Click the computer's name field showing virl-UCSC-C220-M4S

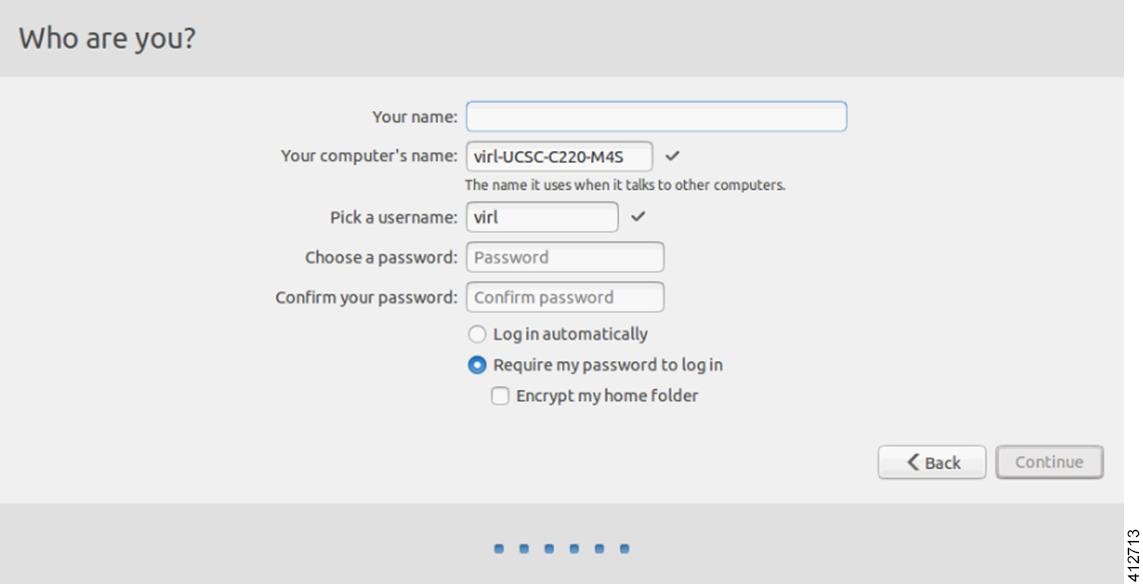[x=560, y=157]
